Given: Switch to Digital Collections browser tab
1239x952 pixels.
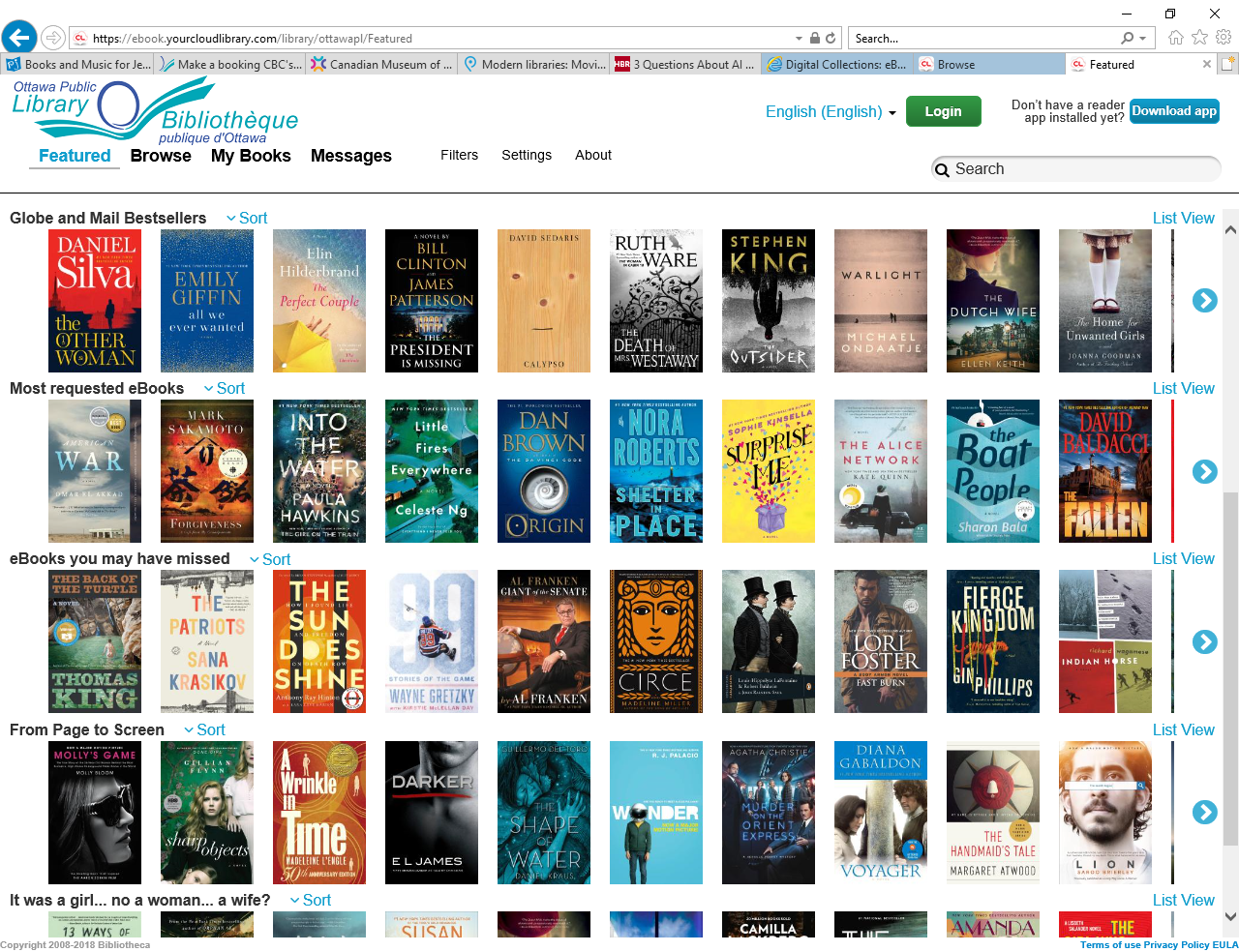Looking at the screenshot, I should (x=838, y=65).
